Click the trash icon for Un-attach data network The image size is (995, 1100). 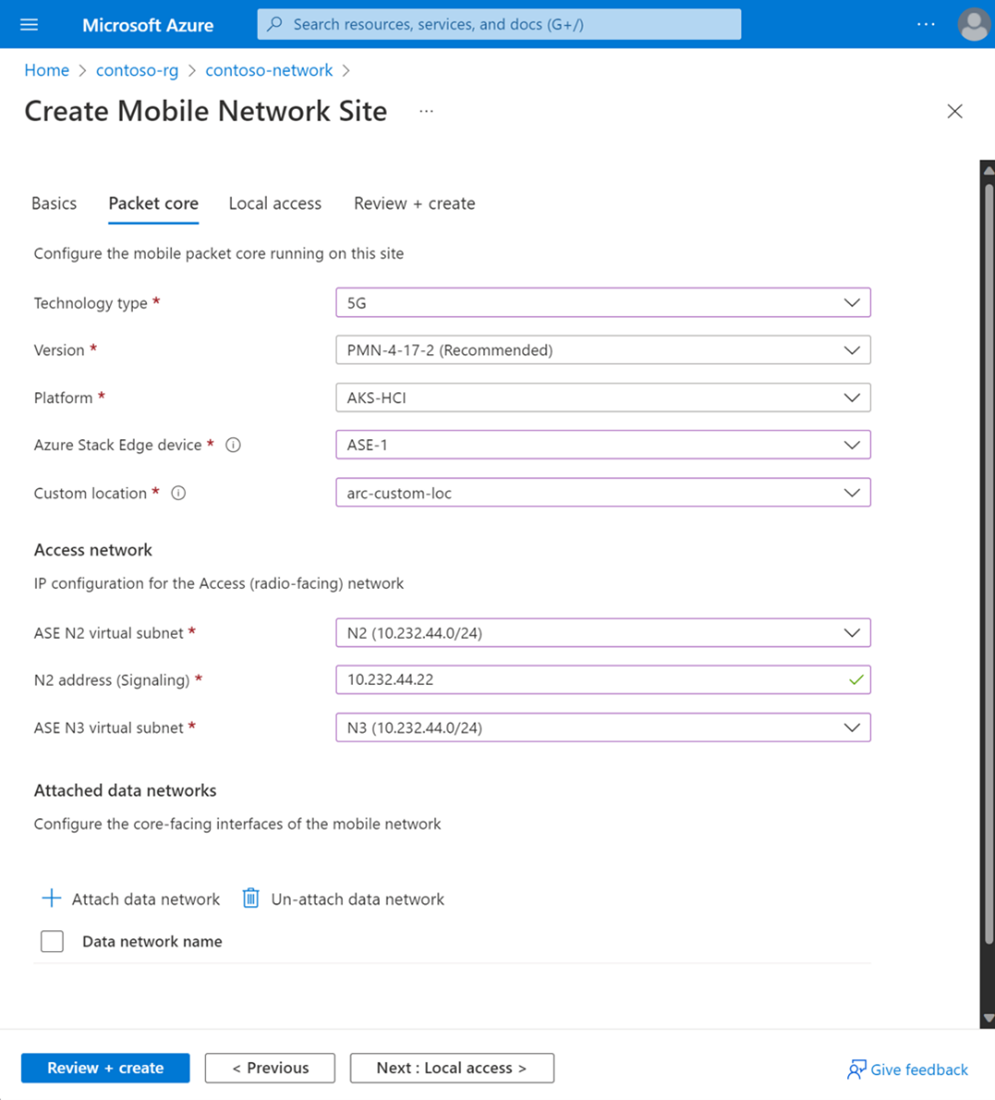pyautogui.click(x=251, y=899)
